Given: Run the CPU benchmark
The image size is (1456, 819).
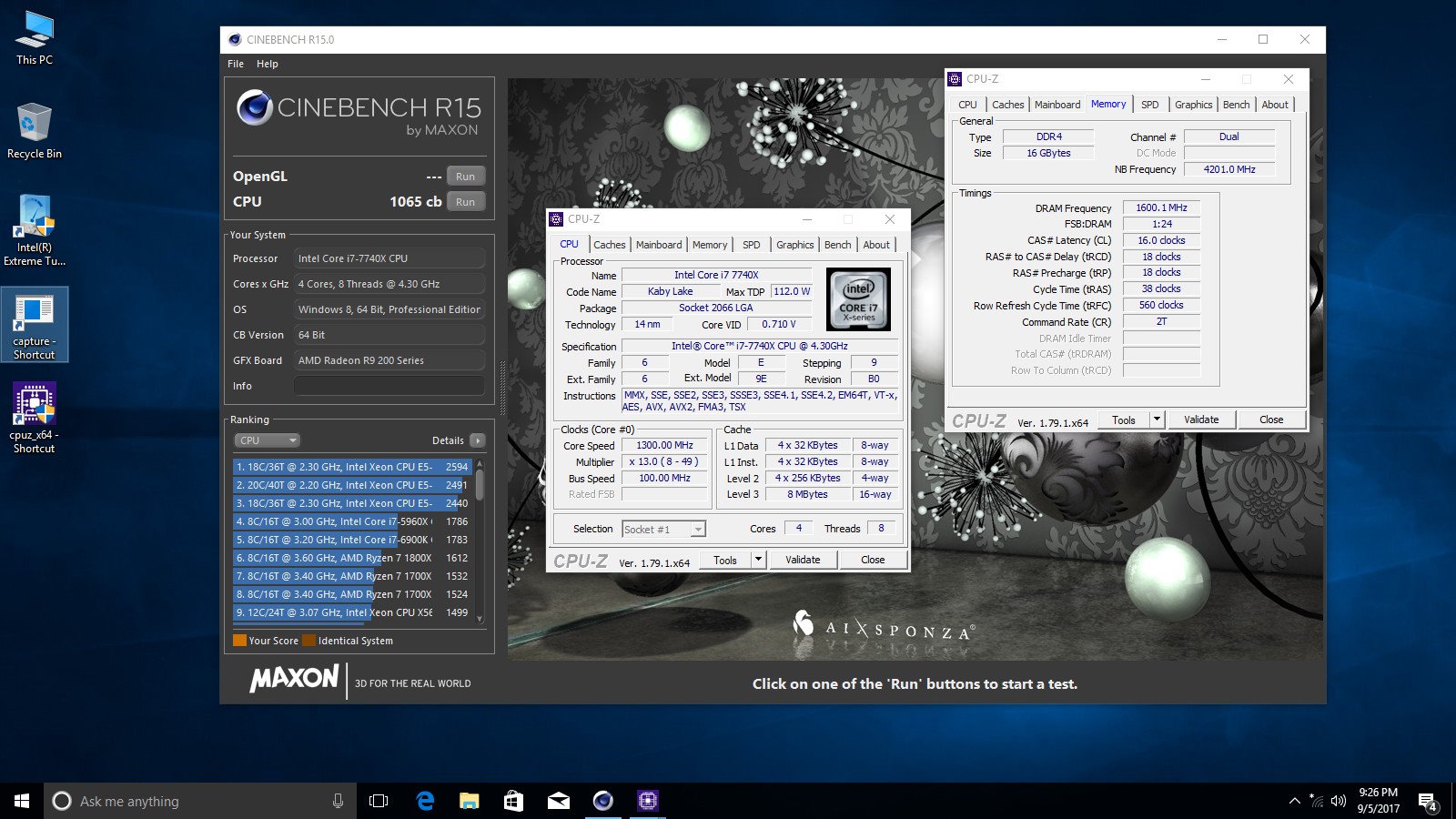Looking at the screenshot, I should (x=466, y=202).
